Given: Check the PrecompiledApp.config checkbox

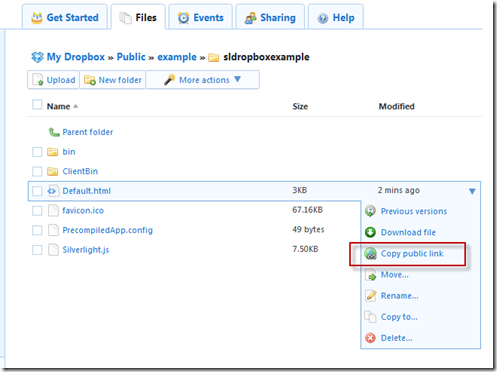Looking at the screenshot, I should pos(37,230).
